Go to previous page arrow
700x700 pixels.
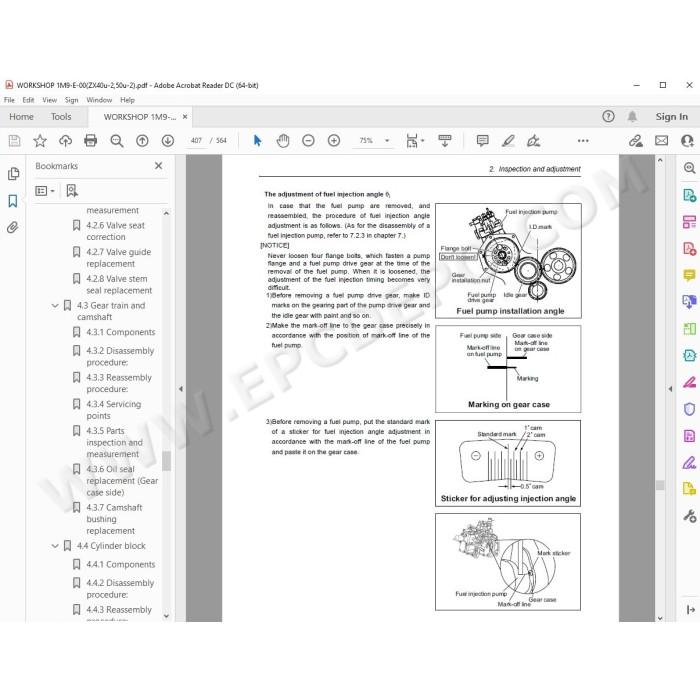142,141
